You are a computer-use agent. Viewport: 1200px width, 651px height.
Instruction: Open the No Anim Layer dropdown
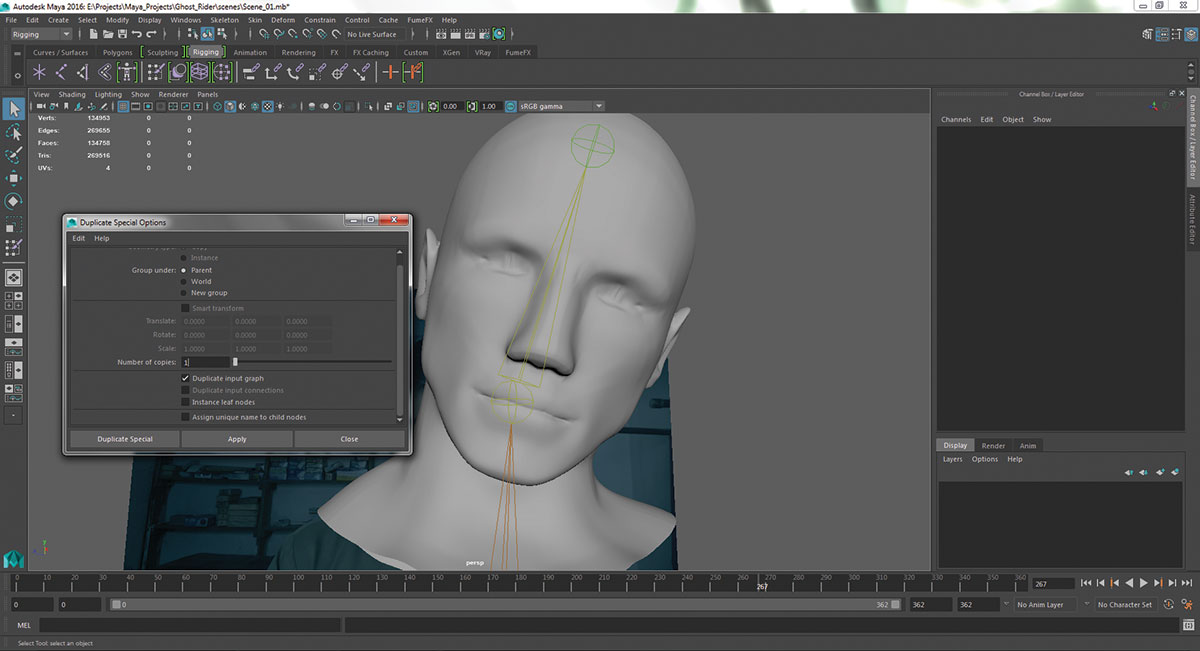point(1048,605)
